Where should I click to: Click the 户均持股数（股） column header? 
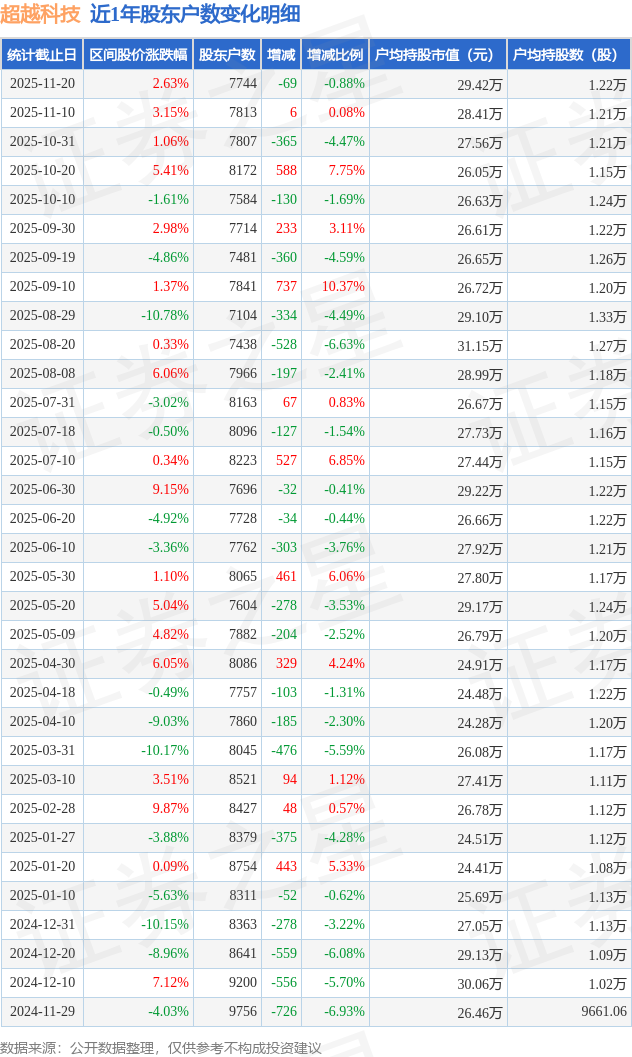tap(567, 55)
